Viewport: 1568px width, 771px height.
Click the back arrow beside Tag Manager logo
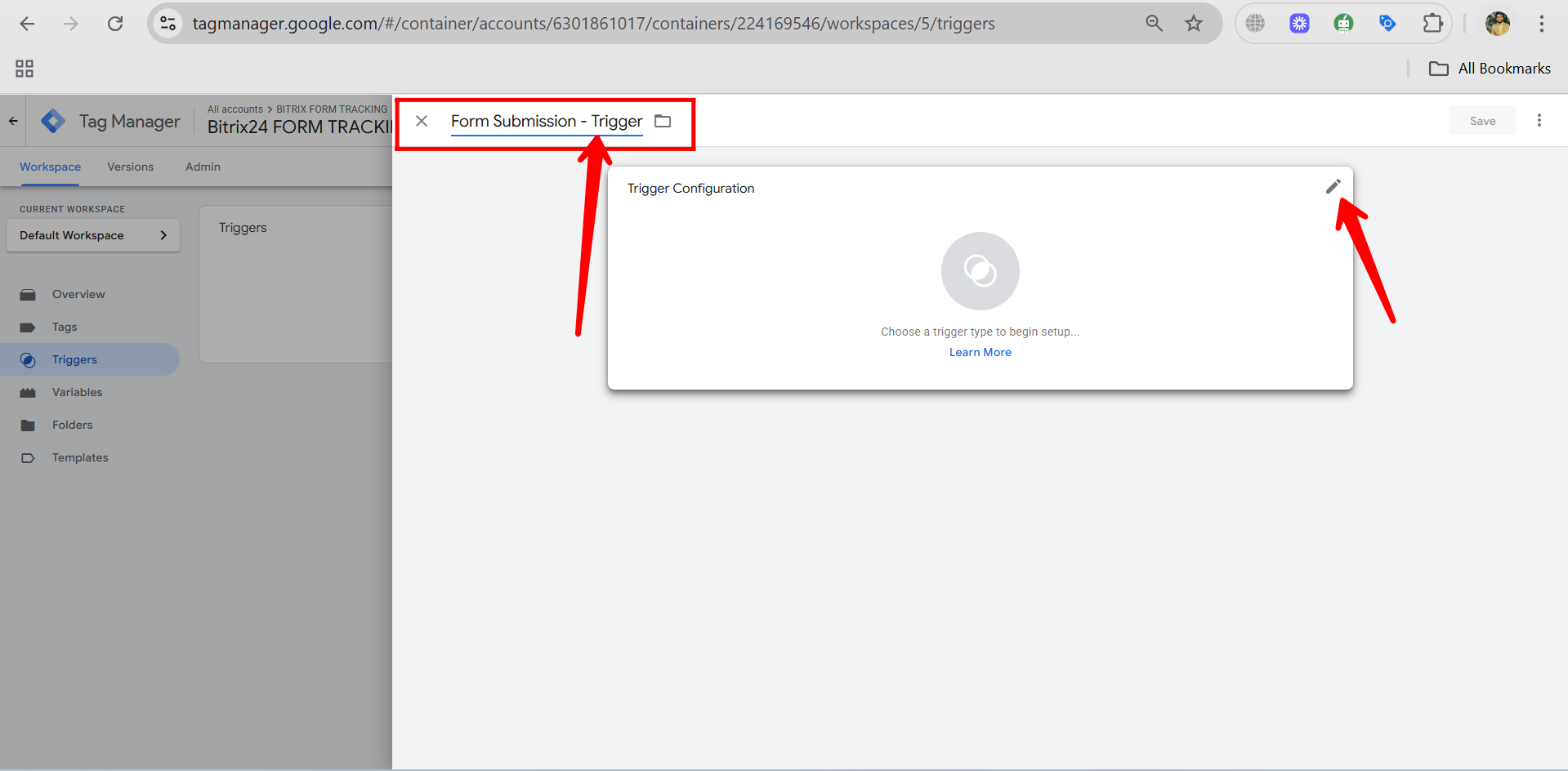pyautogui.click(x=13, y=121)
